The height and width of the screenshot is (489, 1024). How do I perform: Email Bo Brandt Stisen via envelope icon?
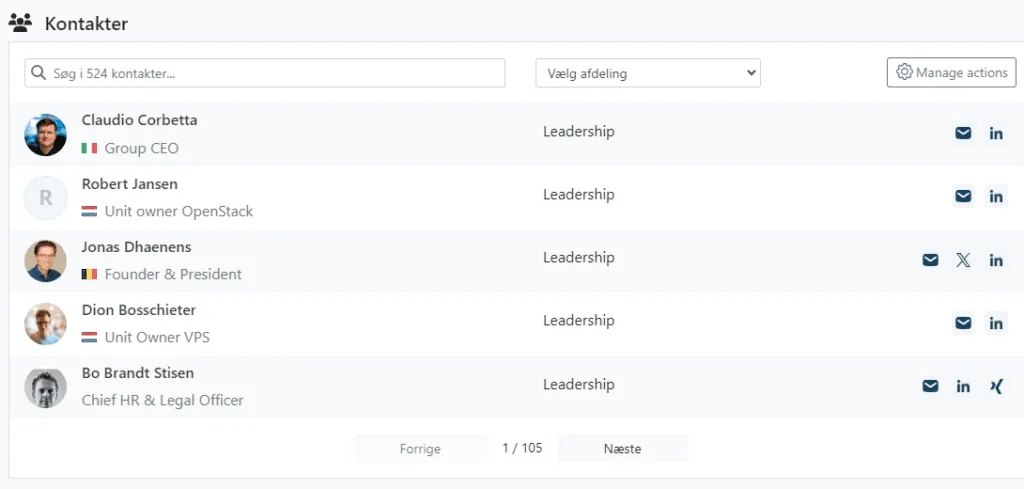(x=931, y=386)
